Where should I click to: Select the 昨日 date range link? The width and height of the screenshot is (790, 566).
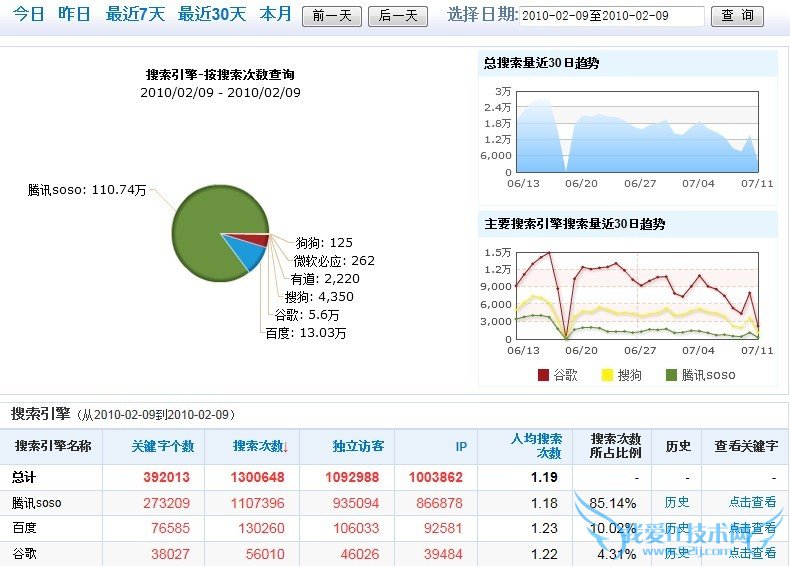coord(74,15)
